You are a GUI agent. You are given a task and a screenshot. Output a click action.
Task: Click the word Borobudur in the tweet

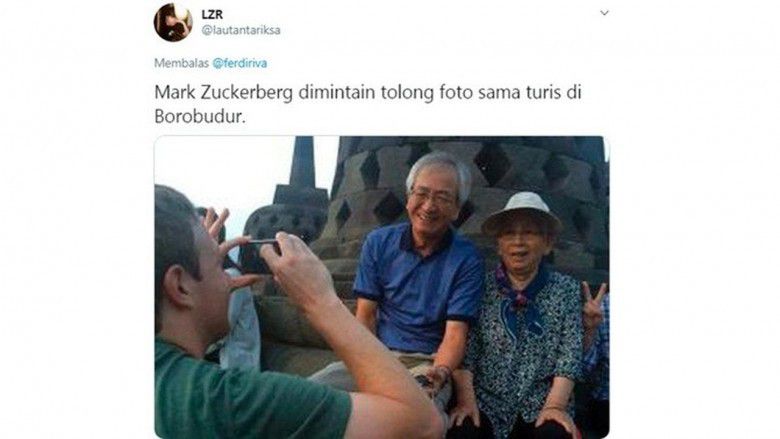(200, 116)
